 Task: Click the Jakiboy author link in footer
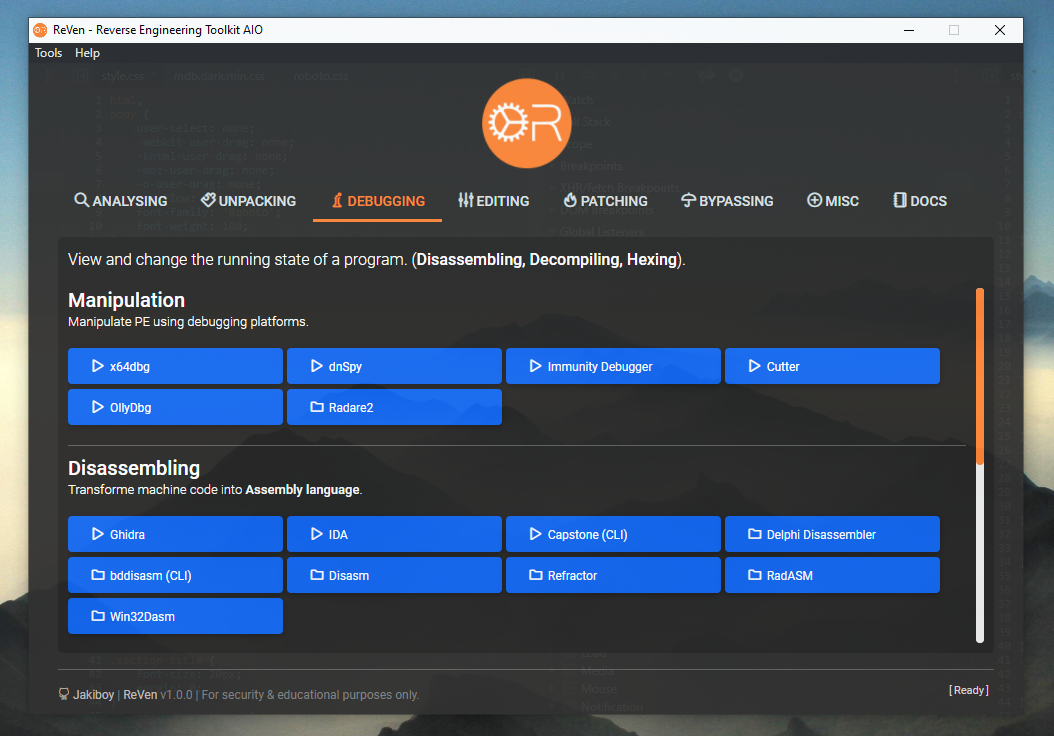[x=93, y=694]
